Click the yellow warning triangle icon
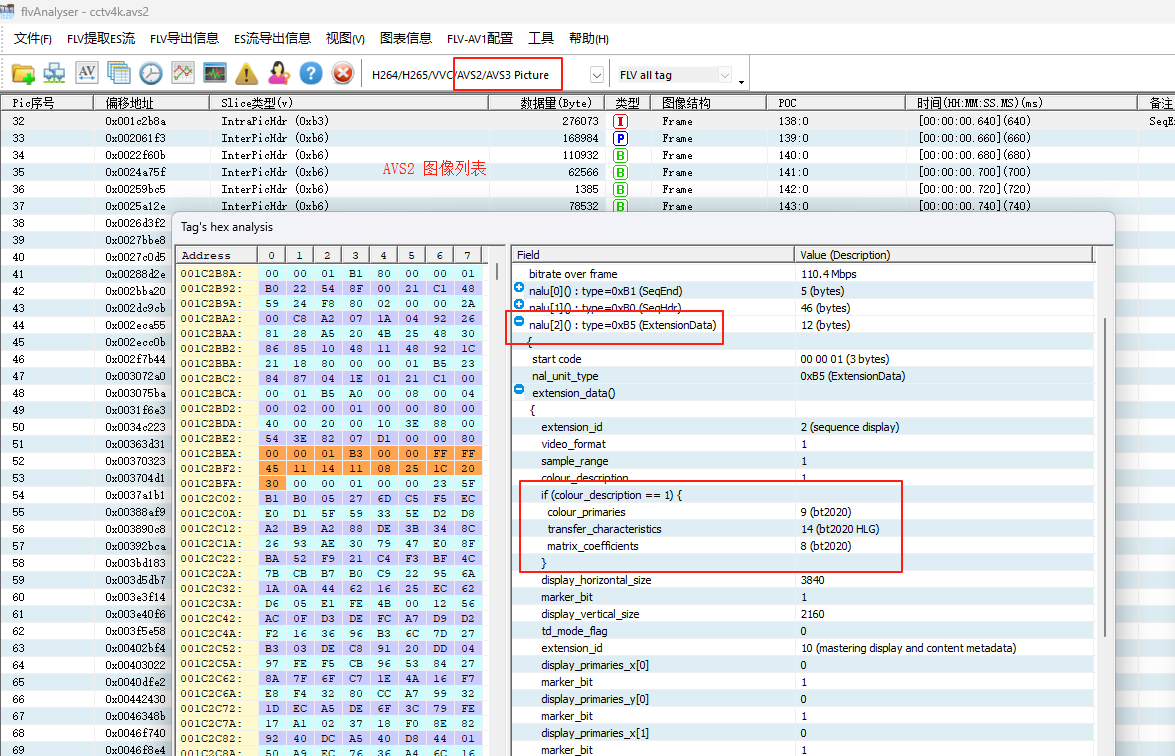Image resolution: width=1175 pixels, height=756 pixels. pos(247,73)
